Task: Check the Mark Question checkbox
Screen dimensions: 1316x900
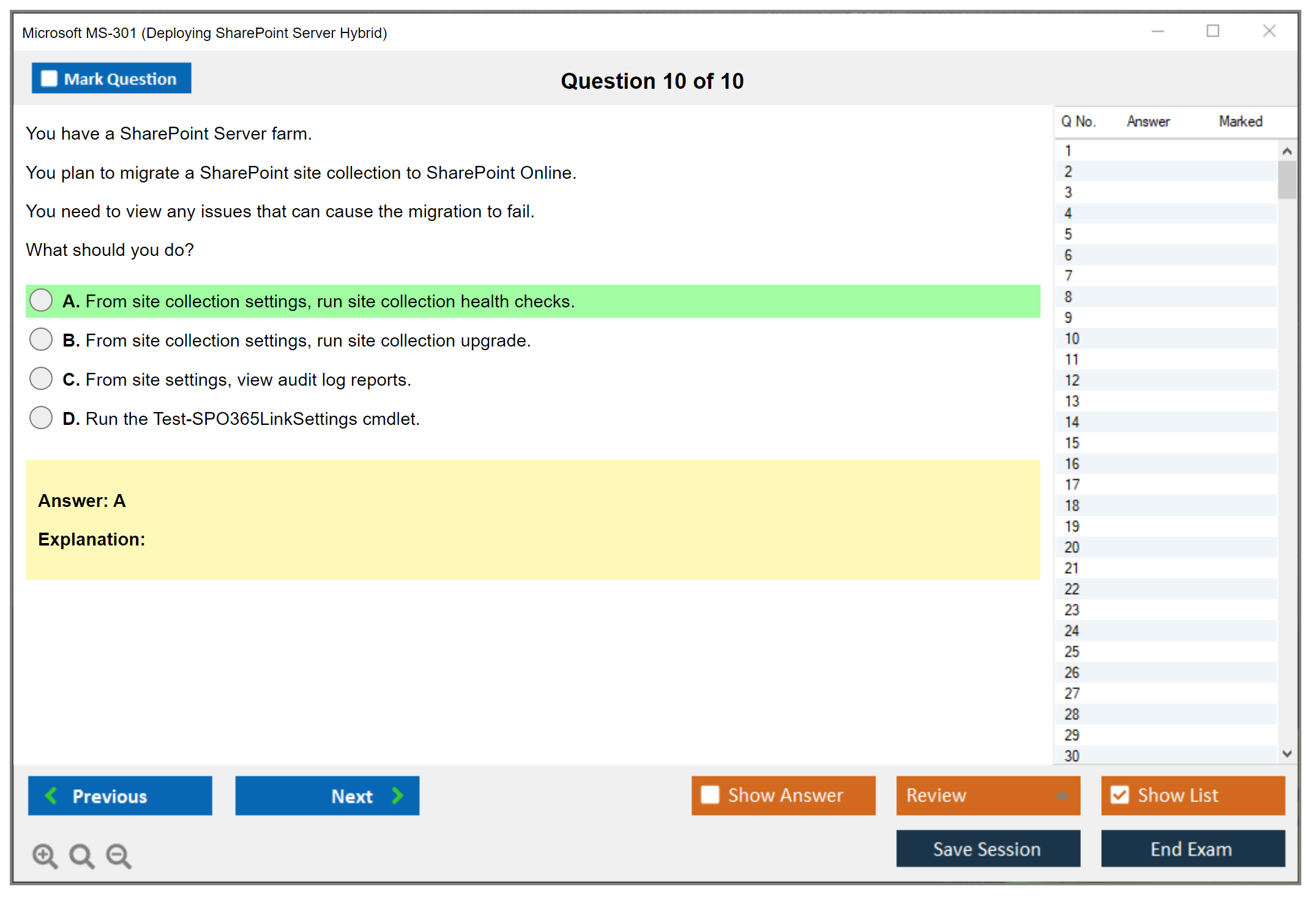Action: pyautogui.click(x=49, y=78)
